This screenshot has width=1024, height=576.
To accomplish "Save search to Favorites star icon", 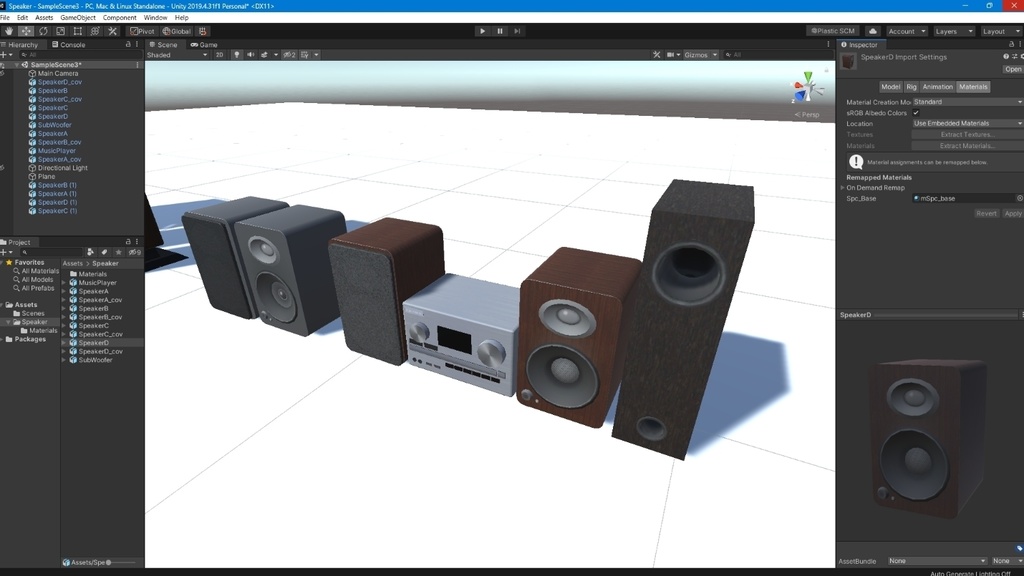I will (118, 252).
